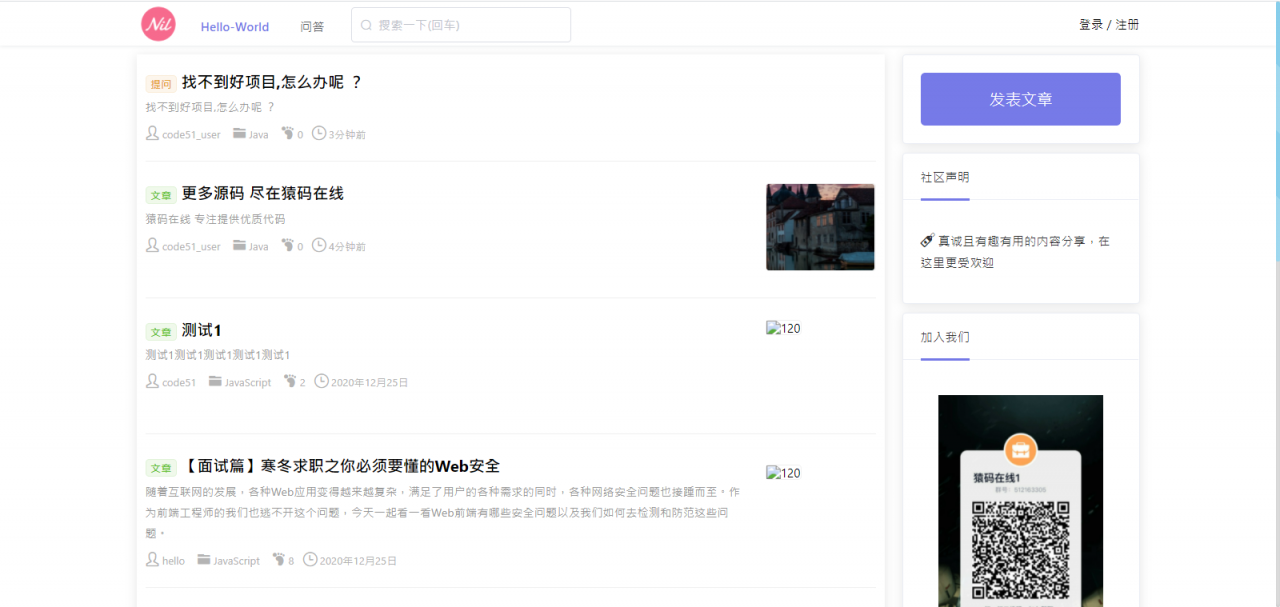Select footprint icon beside 2 in 测试1 post
Image resolution: width=1280 pixels, height=607 pixels.
[291, 381]
